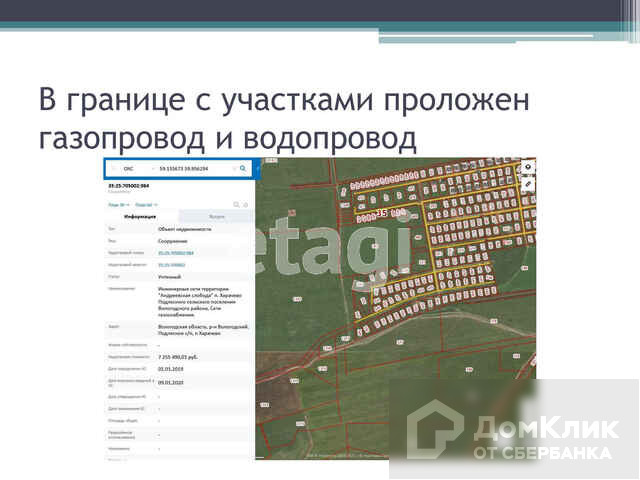This screenshot has height=480, width=640.
Task: Click the zoom-to-object magnifier icon in the panel
Action: point(236,204)
